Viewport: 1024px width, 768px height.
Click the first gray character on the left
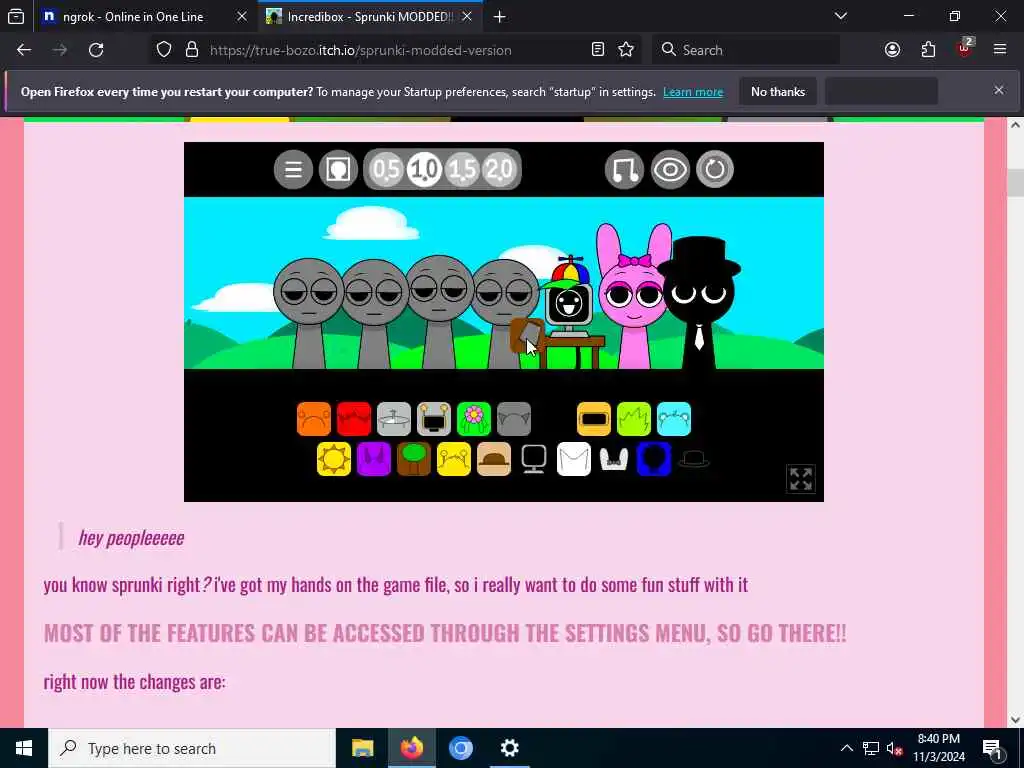308,313
